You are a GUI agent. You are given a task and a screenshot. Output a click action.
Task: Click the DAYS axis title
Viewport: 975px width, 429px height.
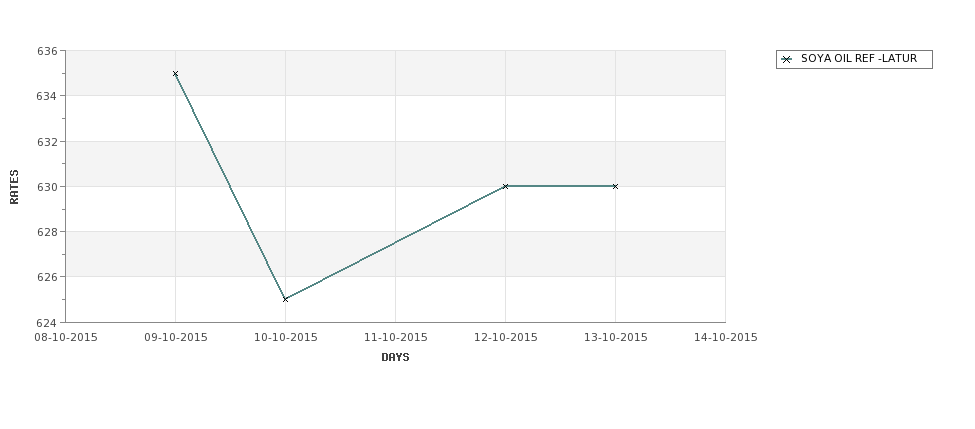tap(395, 357)
